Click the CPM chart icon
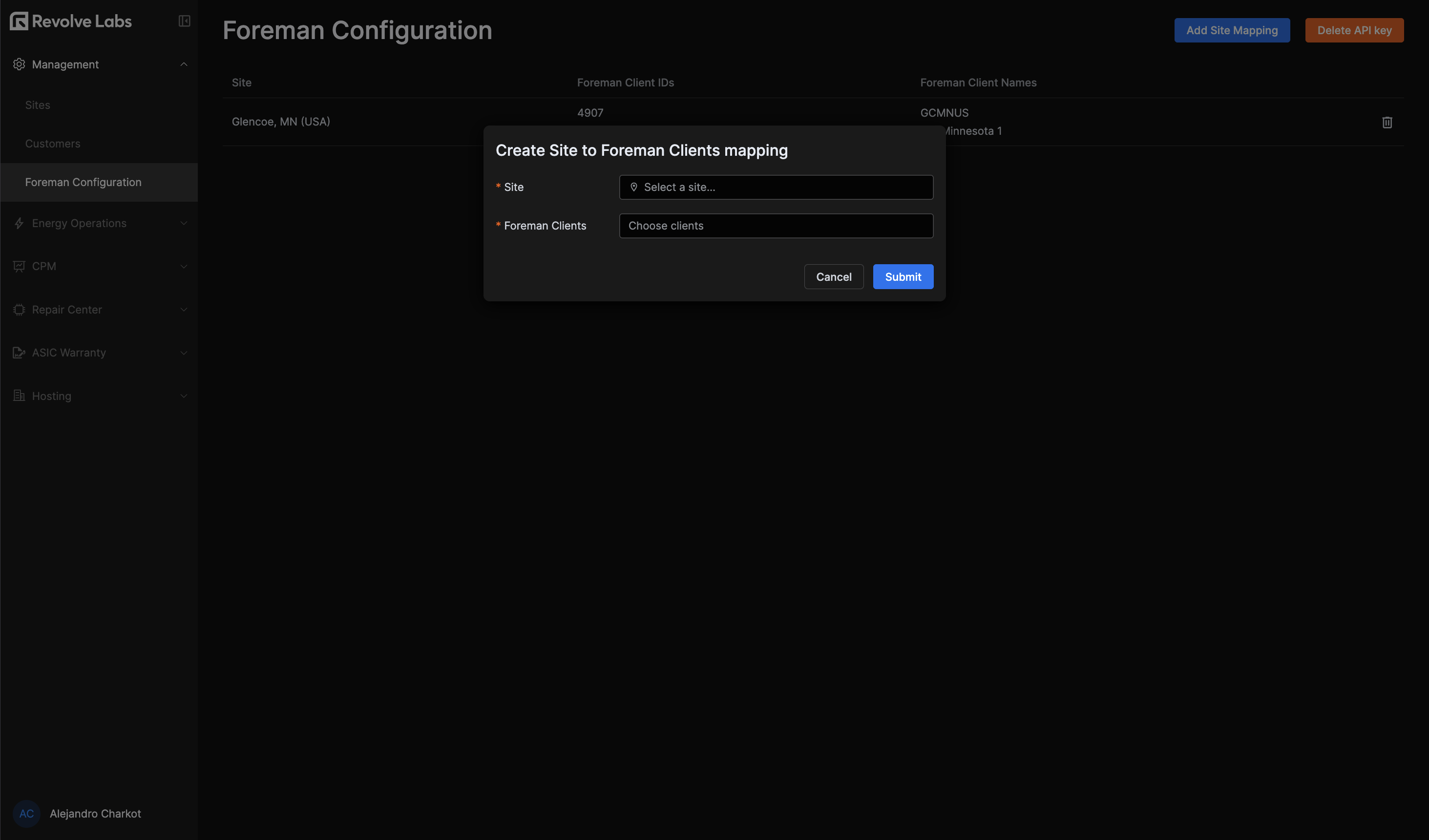The image size is (1429, 840). pyautogui.click(x=19, y=266)
